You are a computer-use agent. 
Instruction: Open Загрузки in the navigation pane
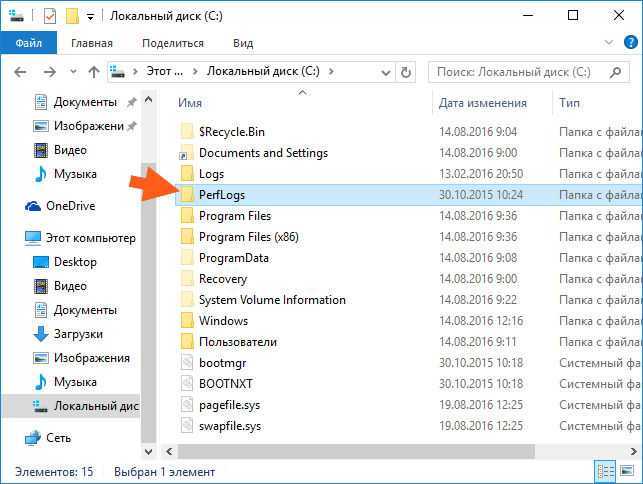pyautogui.click(x=68, y=334)
